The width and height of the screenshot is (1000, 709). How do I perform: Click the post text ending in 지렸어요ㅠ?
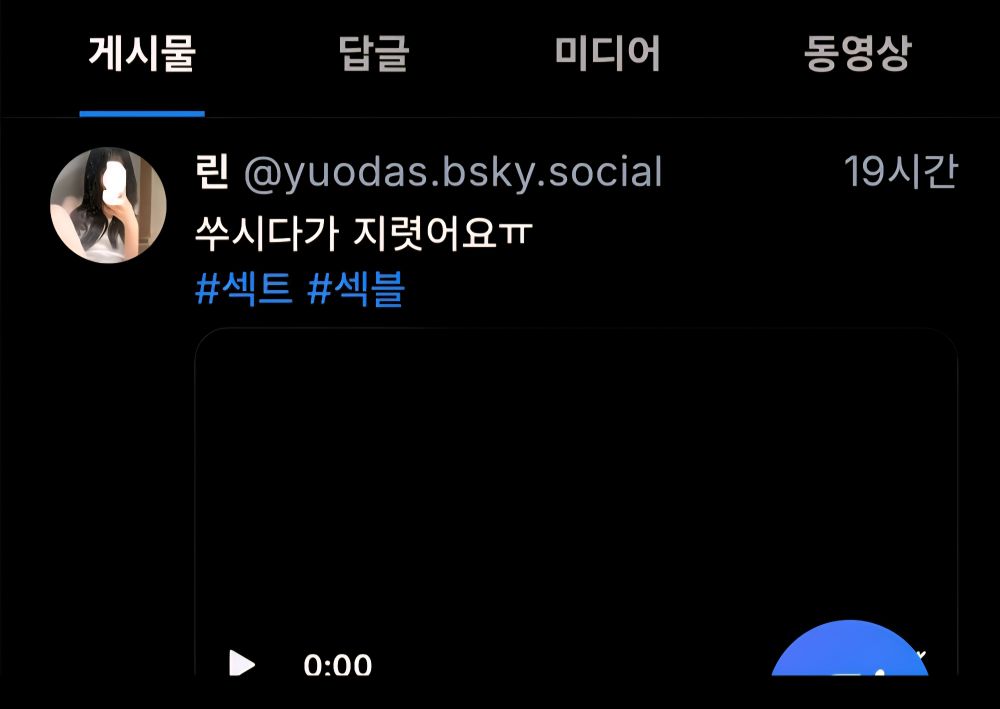pos(364,232)
